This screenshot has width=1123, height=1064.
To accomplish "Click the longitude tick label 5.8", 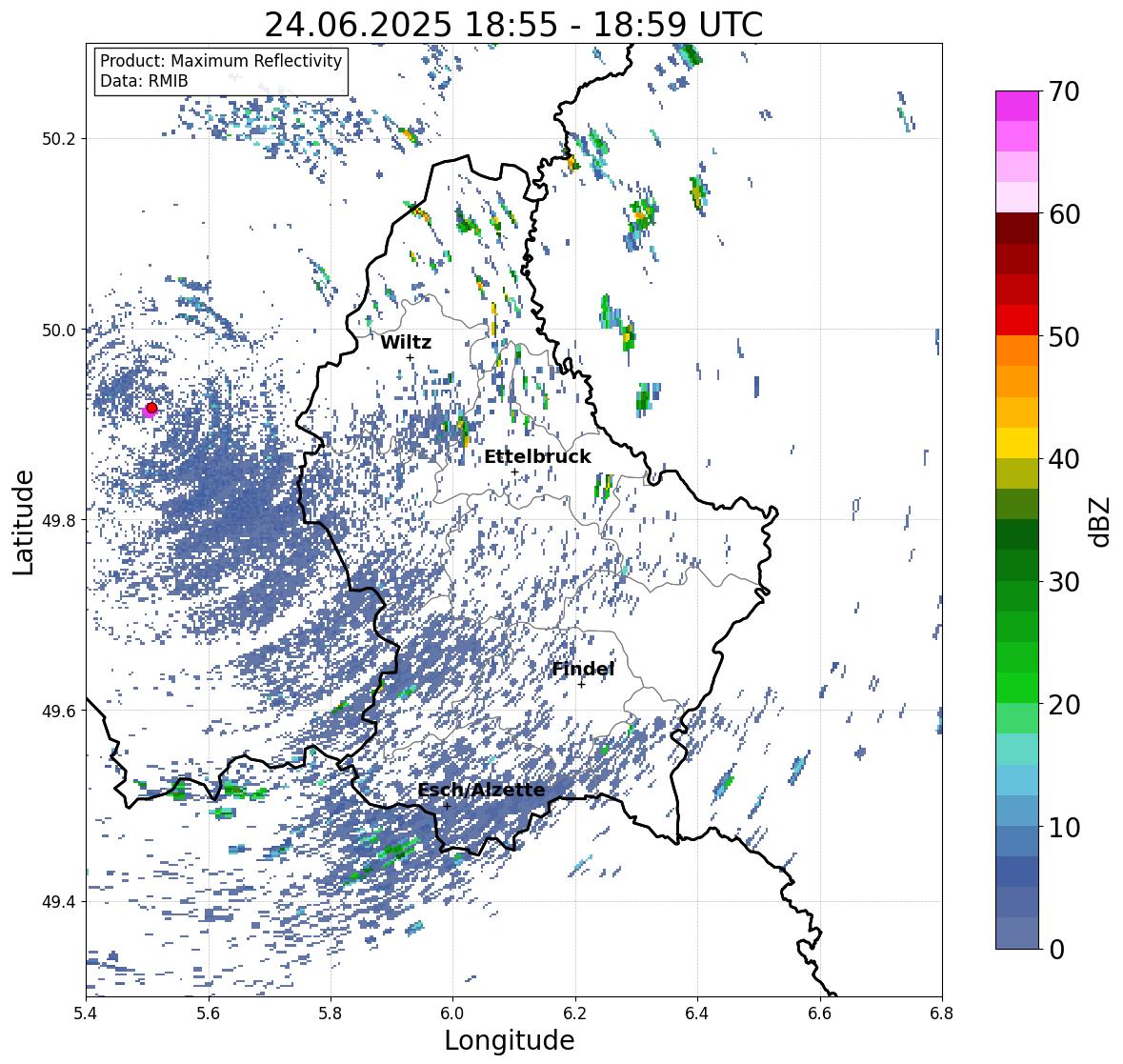I will tap(331, 1014).
